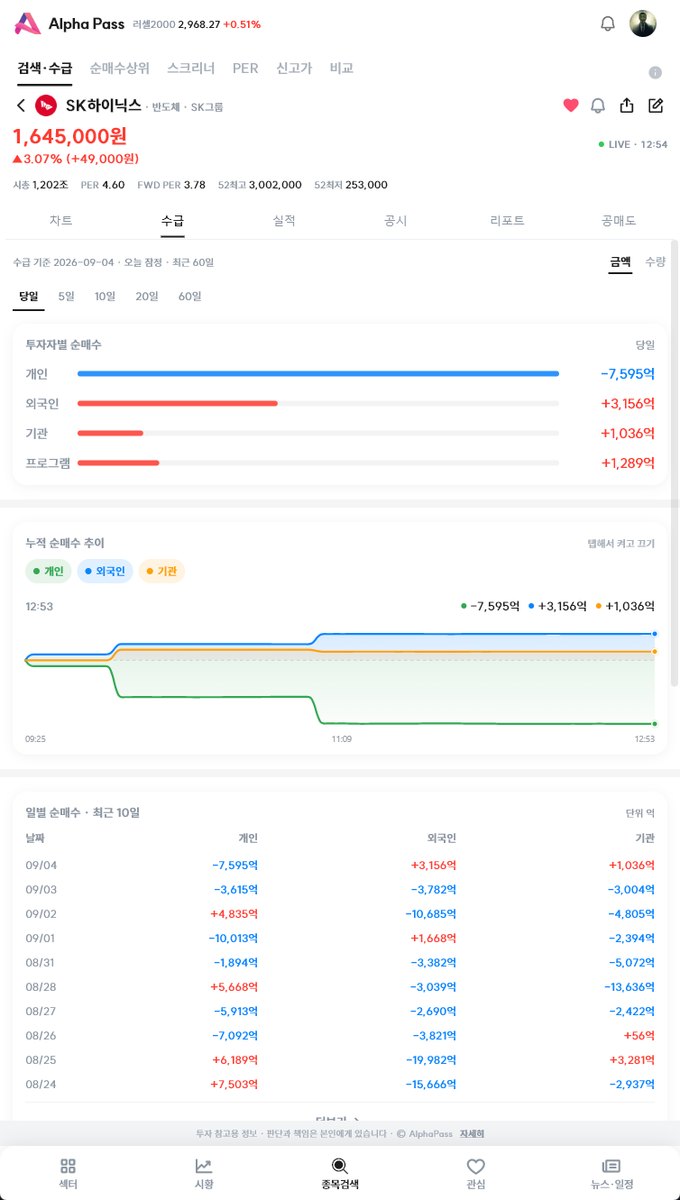The height and width of the screenshot is (1200, 680).
Task: Click the 외국인 column header in daily table
Action: (441, 838)
